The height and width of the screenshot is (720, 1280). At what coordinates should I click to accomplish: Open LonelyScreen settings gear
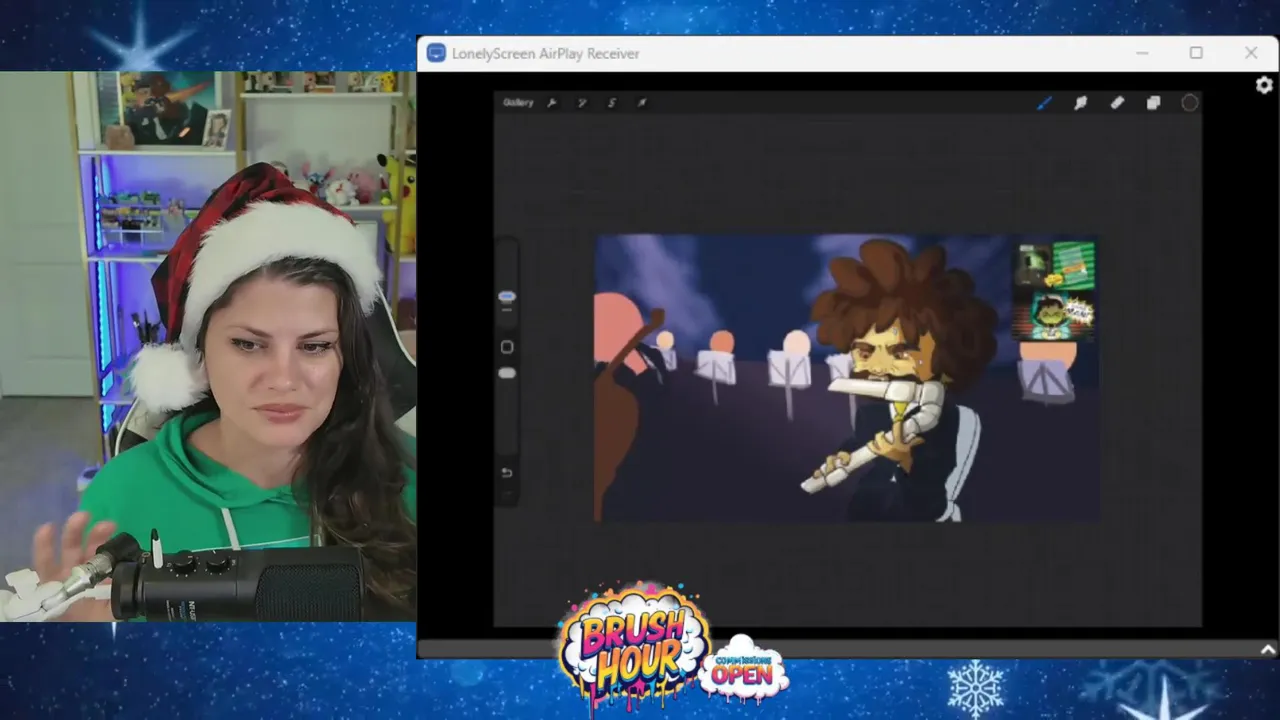pyautogui.click(x=1264, y=86)
